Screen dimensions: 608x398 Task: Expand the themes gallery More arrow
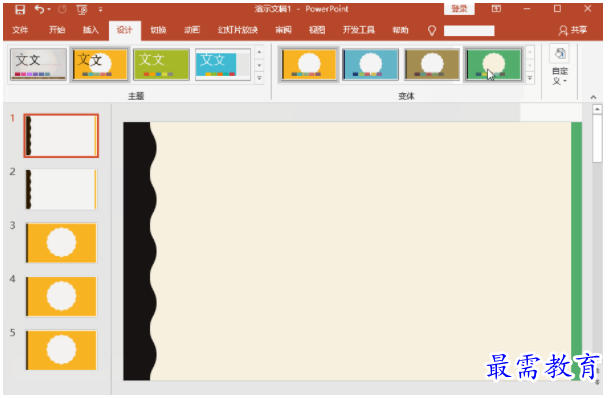coord(259,78)
